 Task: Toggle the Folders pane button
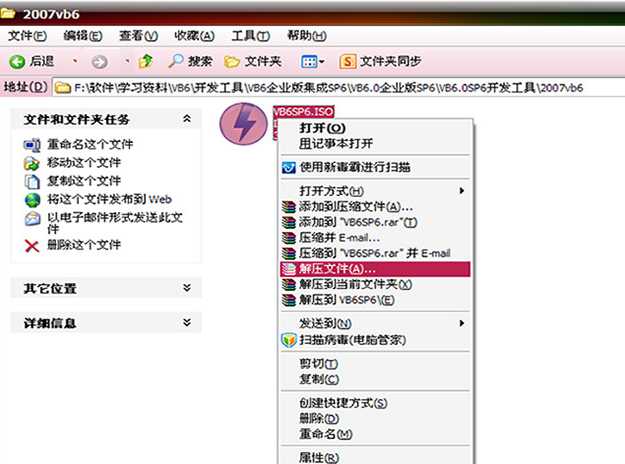(253, 61)
